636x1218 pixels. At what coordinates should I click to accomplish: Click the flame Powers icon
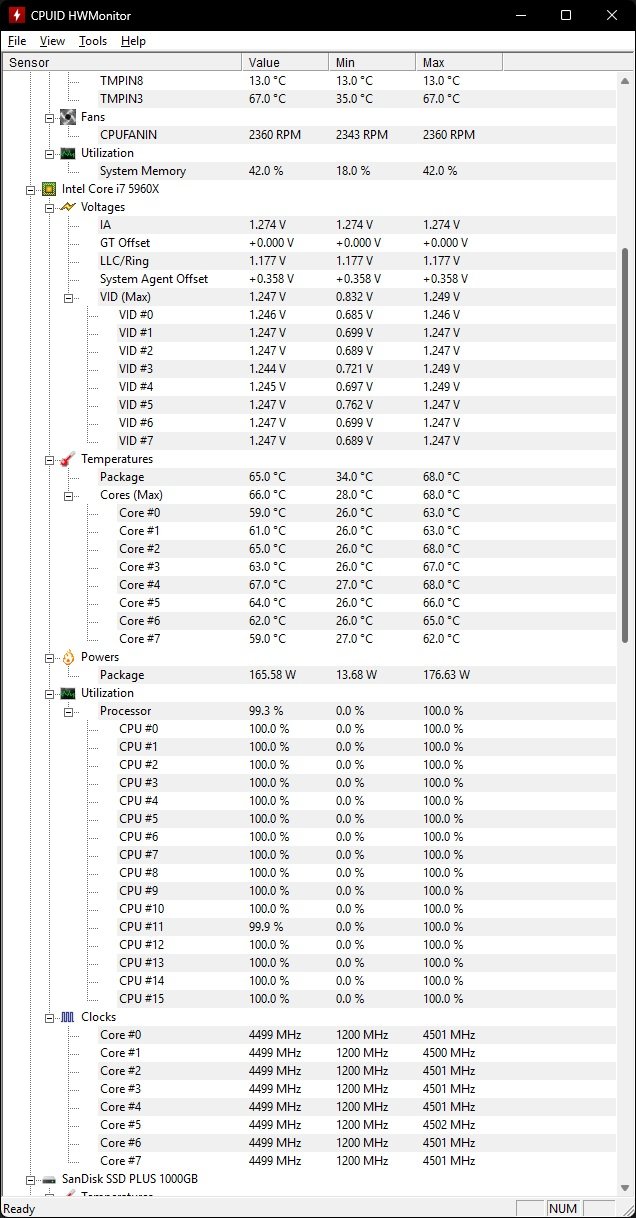click(x=68, y=657)
